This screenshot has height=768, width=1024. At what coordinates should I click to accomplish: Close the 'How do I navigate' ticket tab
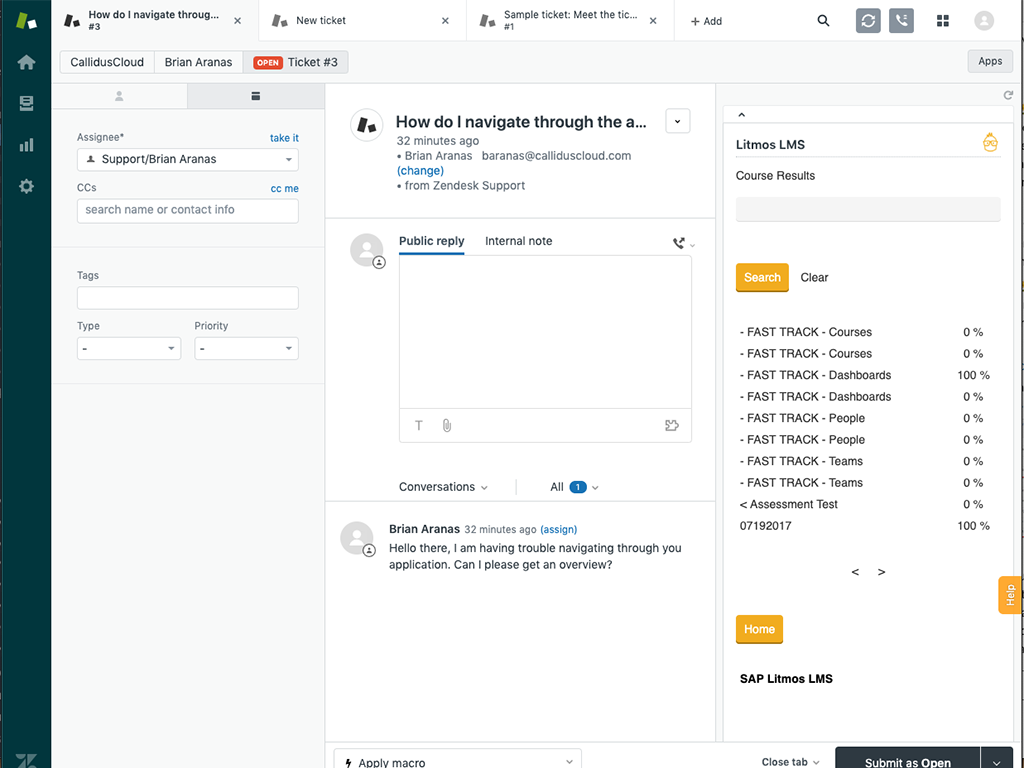238,21
